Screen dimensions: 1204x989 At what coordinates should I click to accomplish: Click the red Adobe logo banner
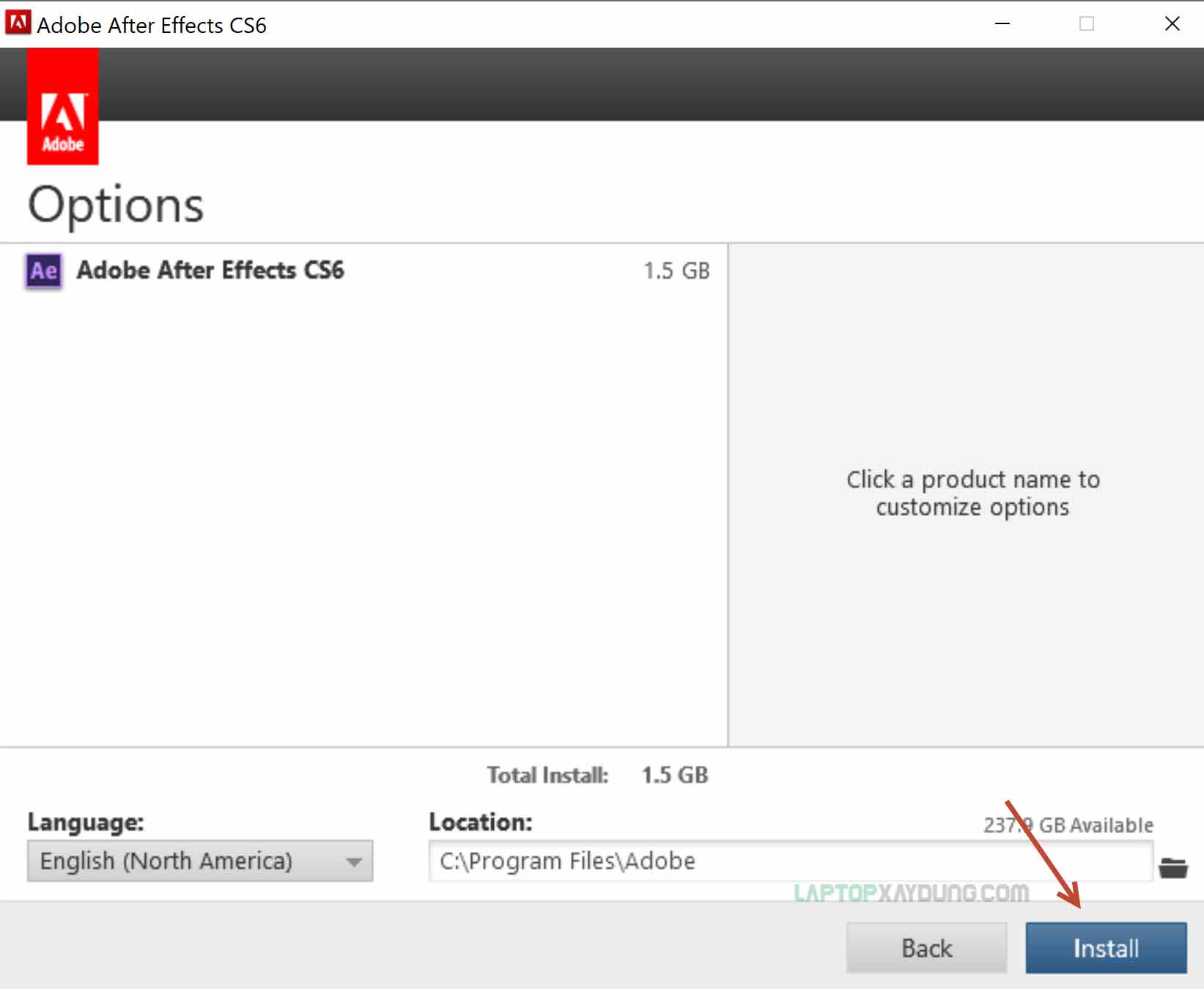coord(63,107)
